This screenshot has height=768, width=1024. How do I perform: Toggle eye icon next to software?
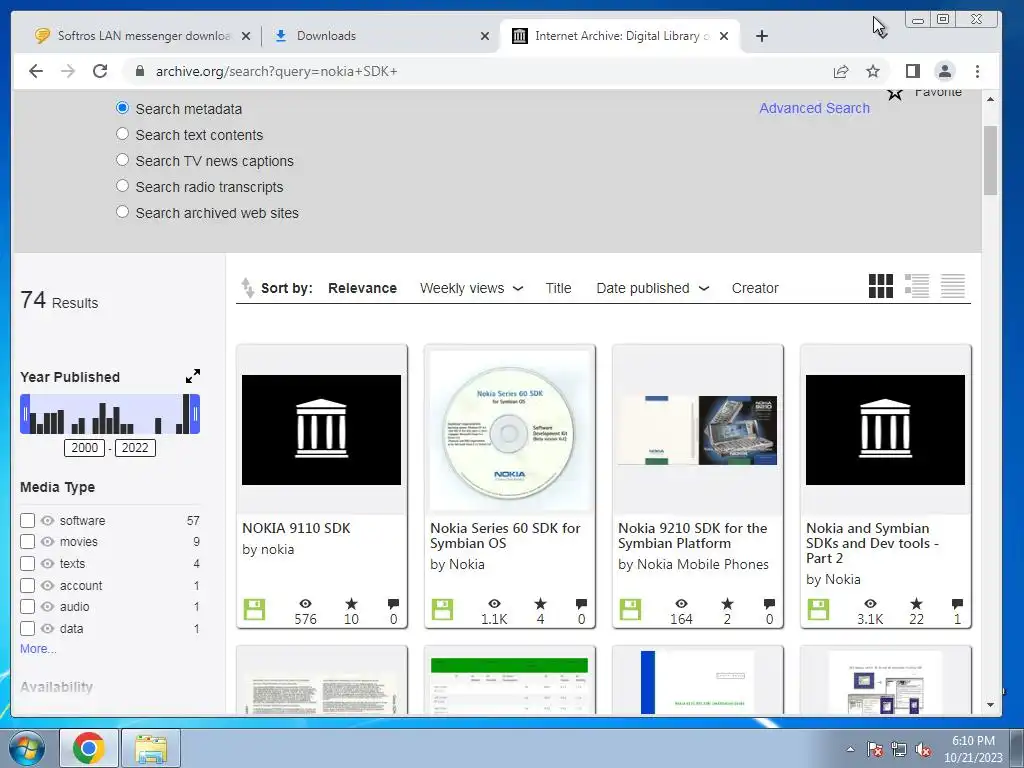coord(47,520)
